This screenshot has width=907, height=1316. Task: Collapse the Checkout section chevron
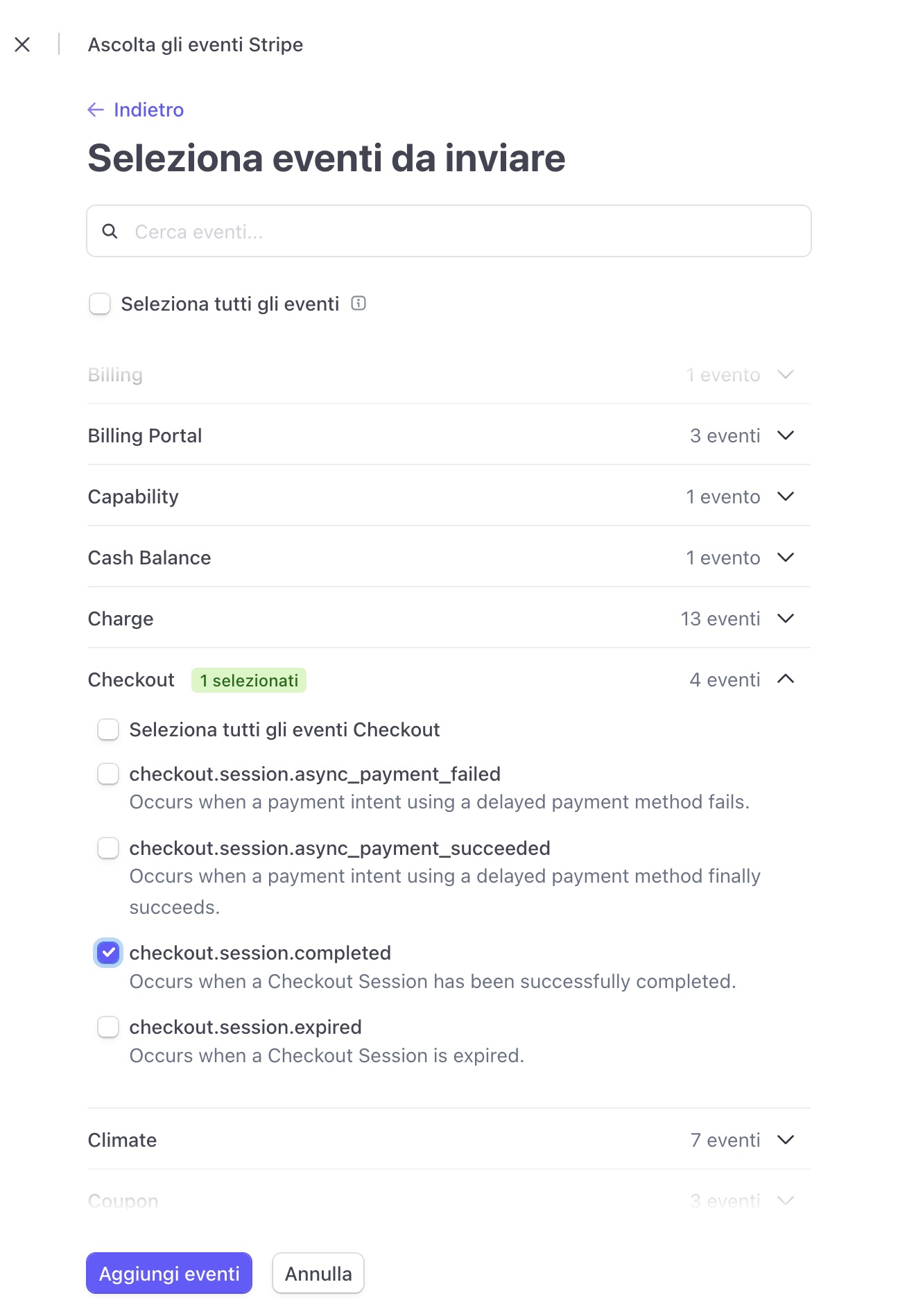(x=785, y=680)
